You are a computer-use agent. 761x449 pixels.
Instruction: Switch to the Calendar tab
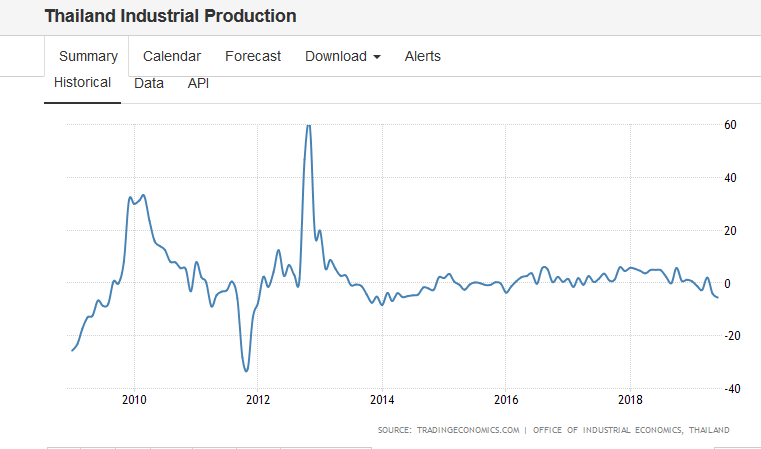tap(172, 56)
